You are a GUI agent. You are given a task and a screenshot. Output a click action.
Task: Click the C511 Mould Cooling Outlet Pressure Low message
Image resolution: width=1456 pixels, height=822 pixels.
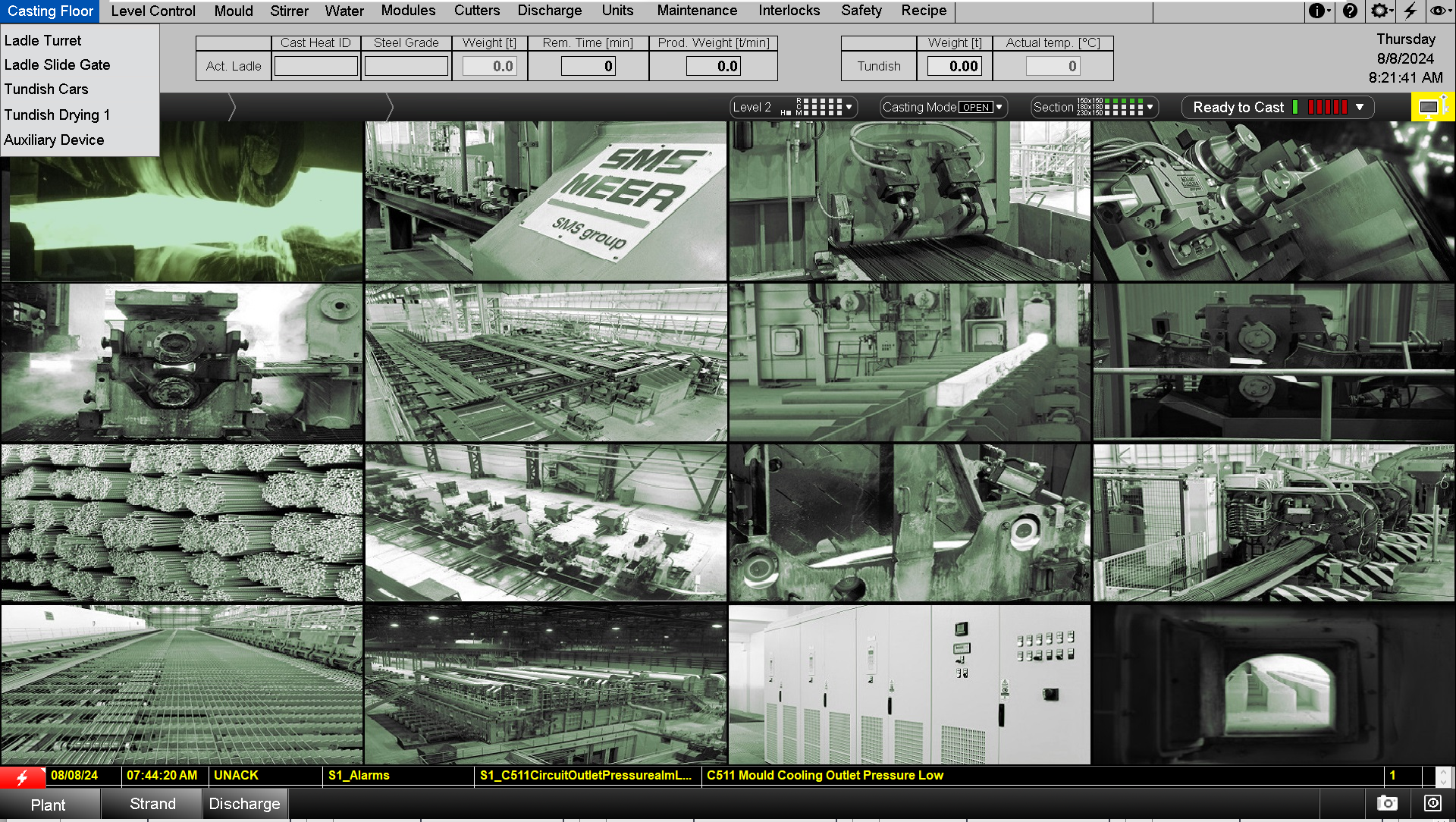(825, 775)
